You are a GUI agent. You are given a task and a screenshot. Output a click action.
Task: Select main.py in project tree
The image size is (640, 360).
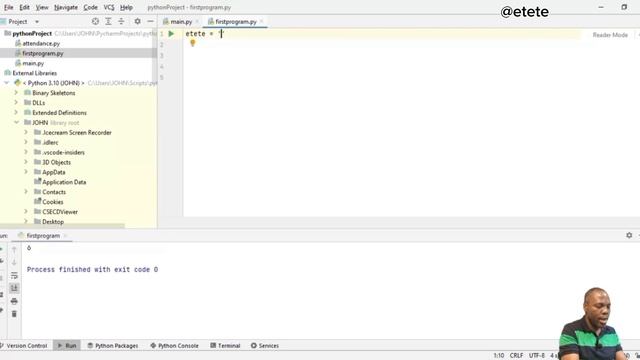pyautogui.click(x=33, y=63)
